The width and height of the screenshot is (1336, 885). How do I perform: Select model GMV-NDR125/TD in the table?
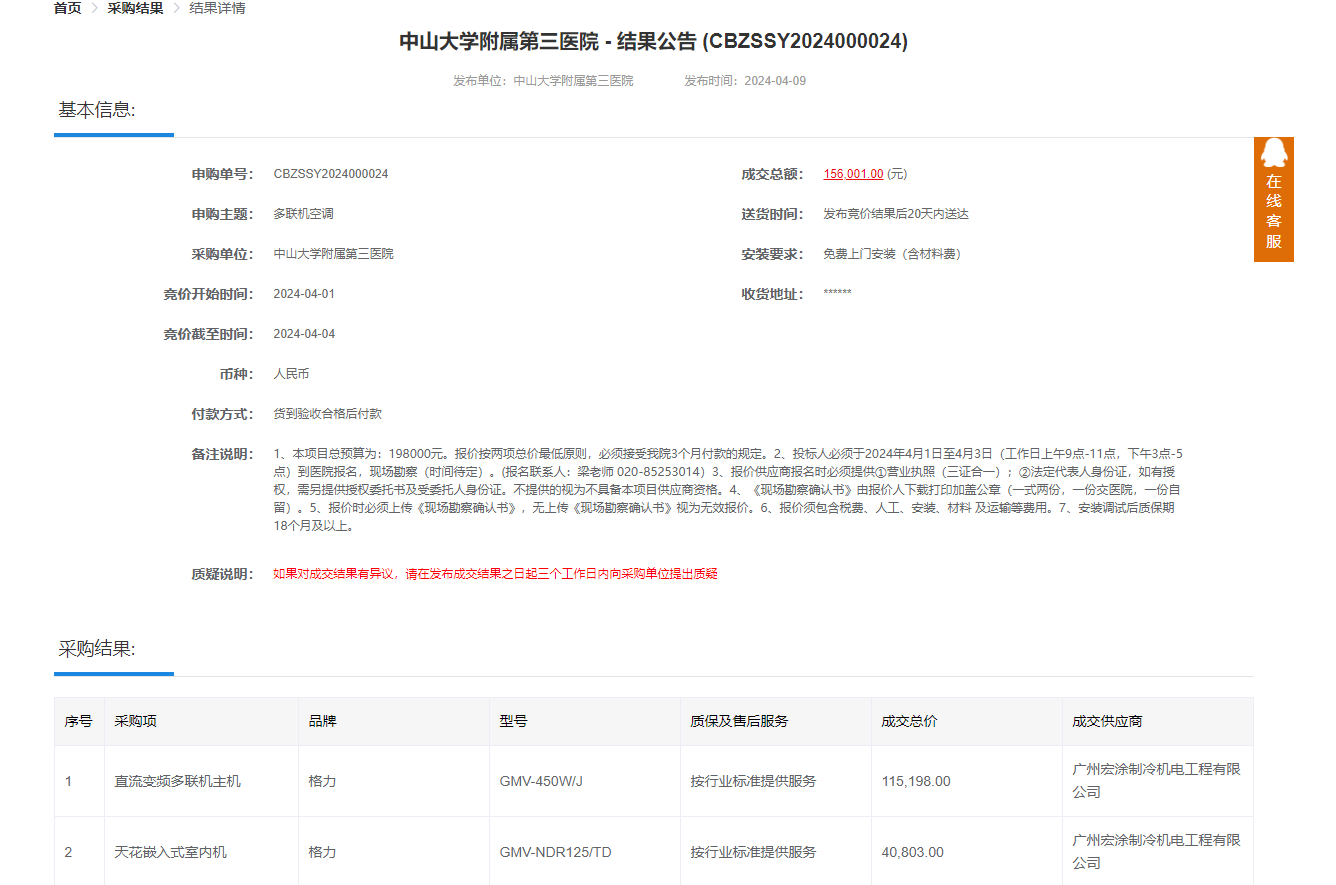click(x=553, y=852)
